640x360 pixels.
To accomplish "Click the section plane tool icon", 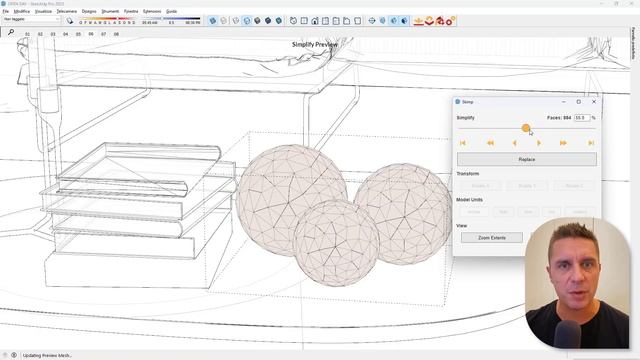I will click(372, 20).
